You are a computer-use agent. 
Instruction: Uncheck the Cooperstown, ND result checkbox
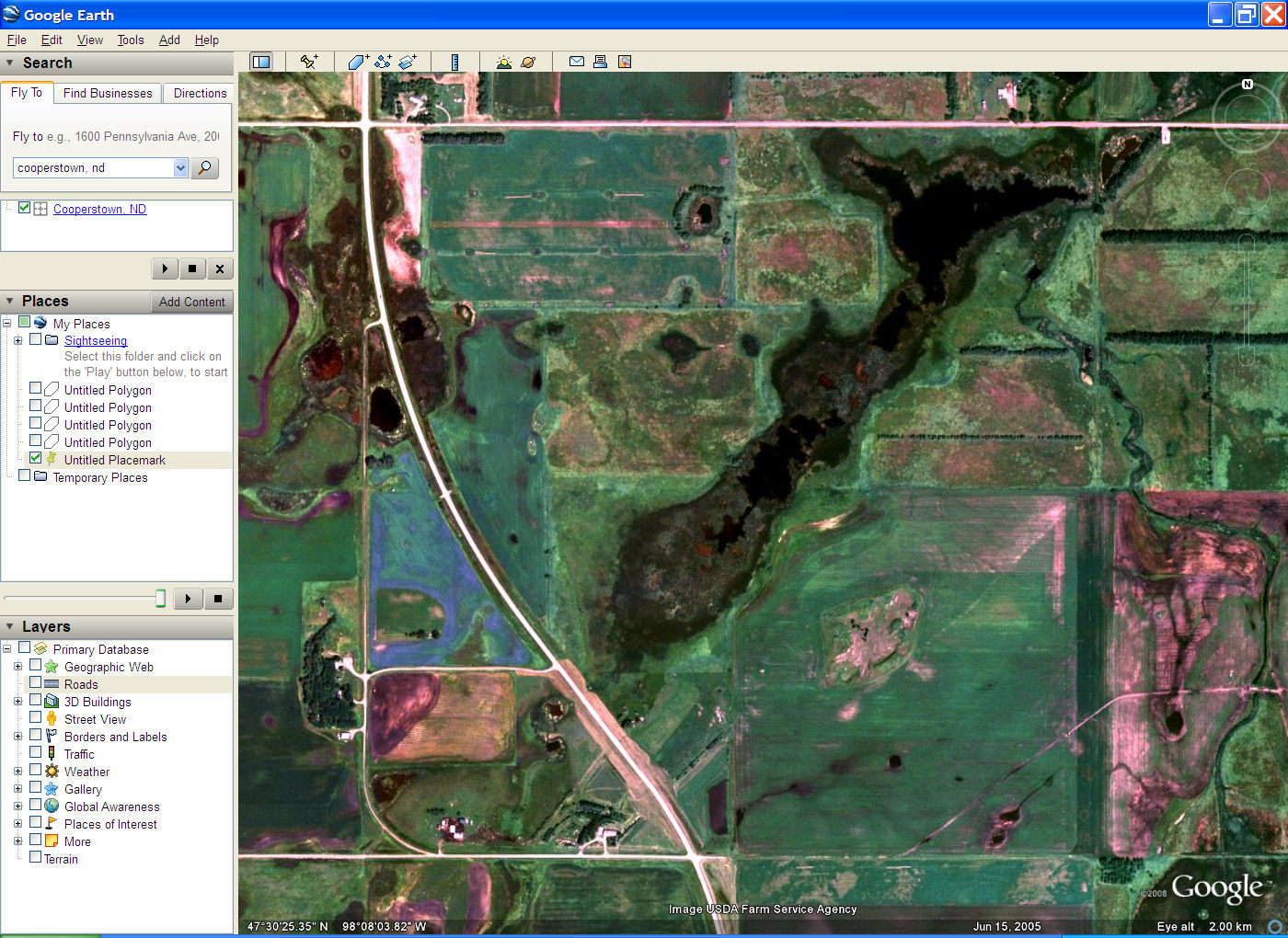click(25, 208)
